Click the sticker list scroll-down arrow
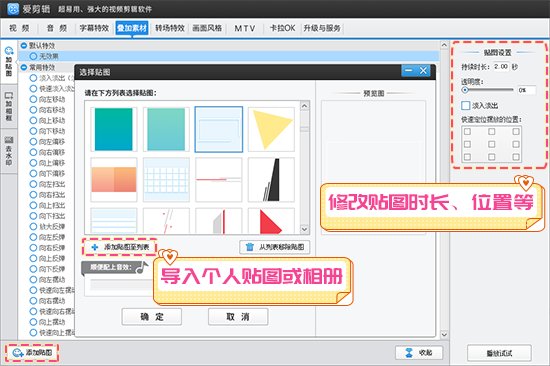Viewport: 550px width, 366px height. [x=304, y=229]
